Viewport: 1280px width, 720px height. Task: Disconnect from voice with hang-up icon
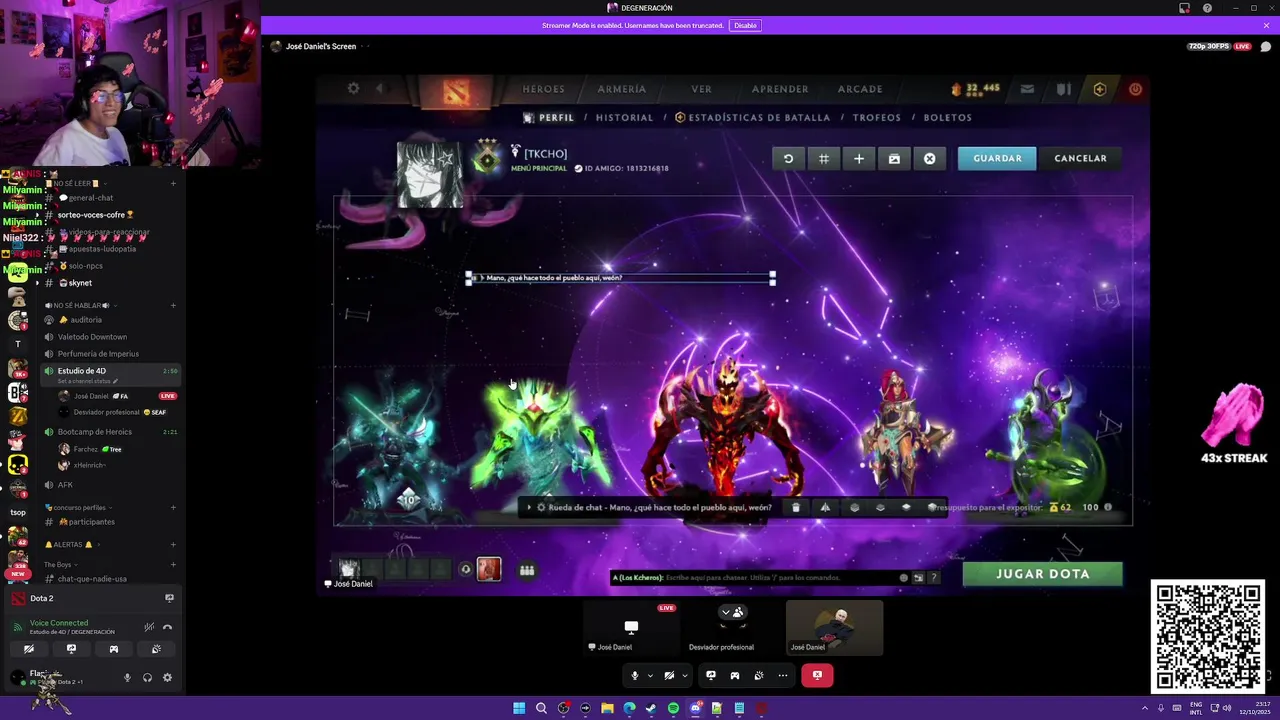(167, 627)
